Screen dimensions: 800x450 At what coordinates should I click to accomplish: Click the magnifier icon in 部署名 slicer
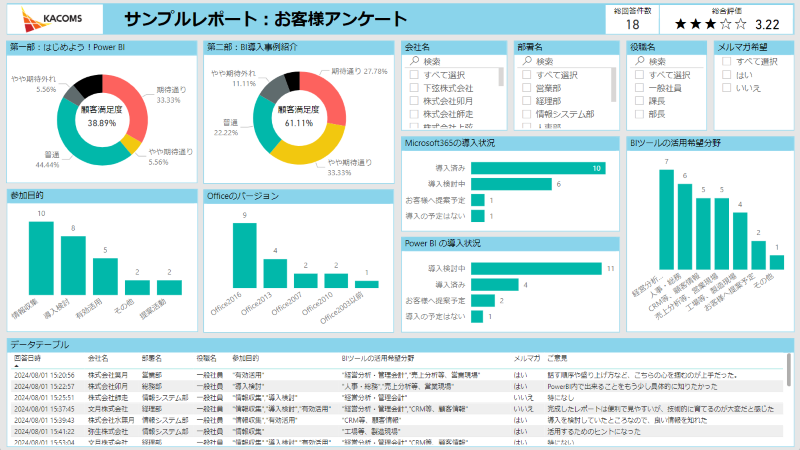click(x=527, y=61)
